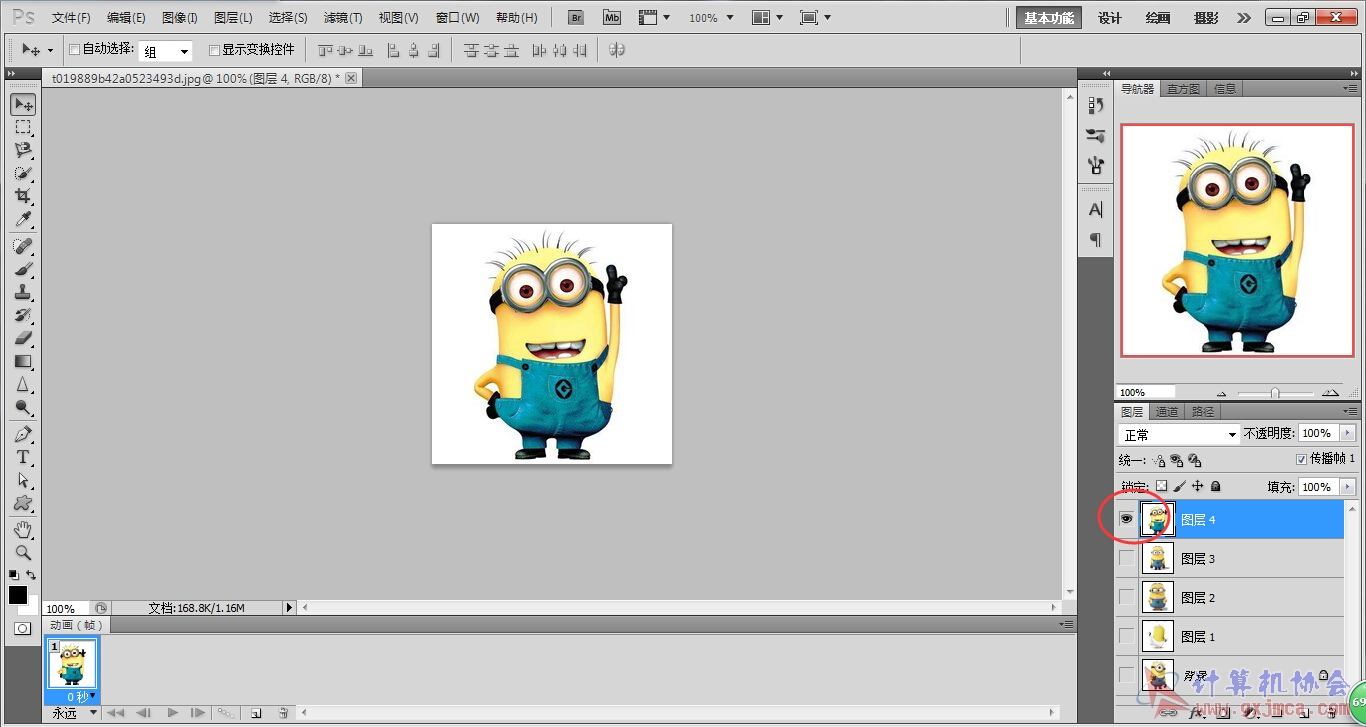Select the Lasso tool
The width and height of the screenshot is (1366, 727).
point(23,150)
